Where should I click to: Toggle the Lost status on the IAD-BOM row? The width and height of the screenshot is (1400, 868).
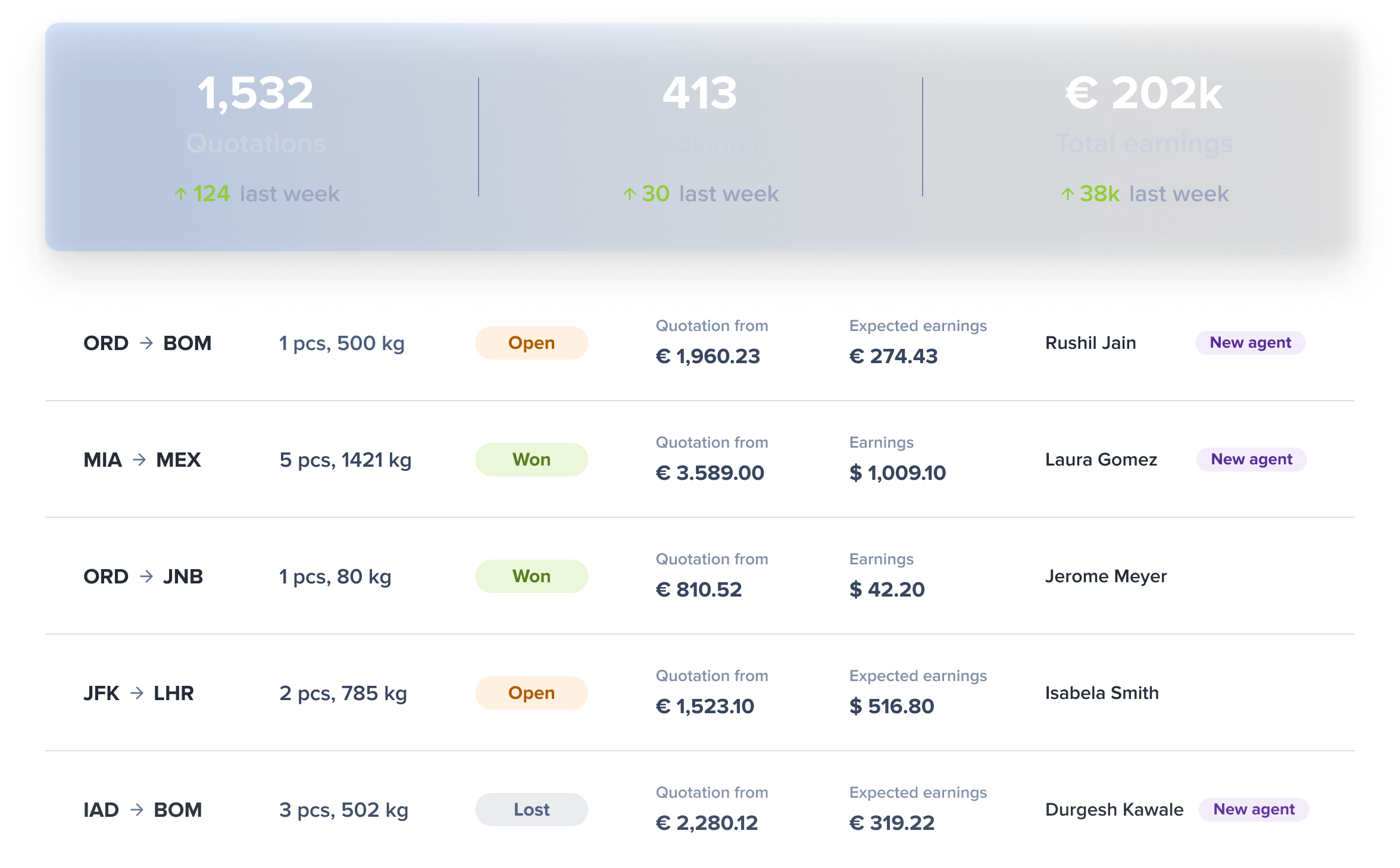click(x=531, y=810)
